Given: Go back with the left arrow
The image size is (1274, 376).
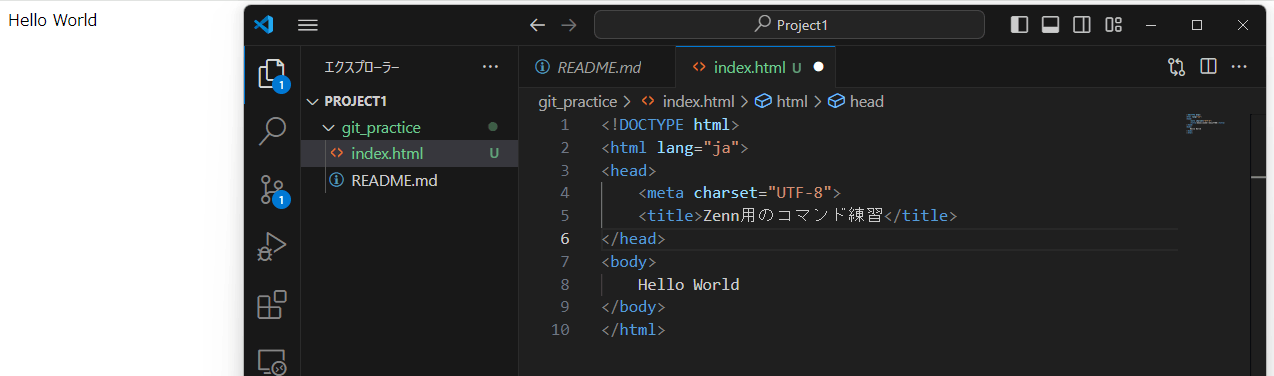Looking at the screenshot, I should pos(537,25).
